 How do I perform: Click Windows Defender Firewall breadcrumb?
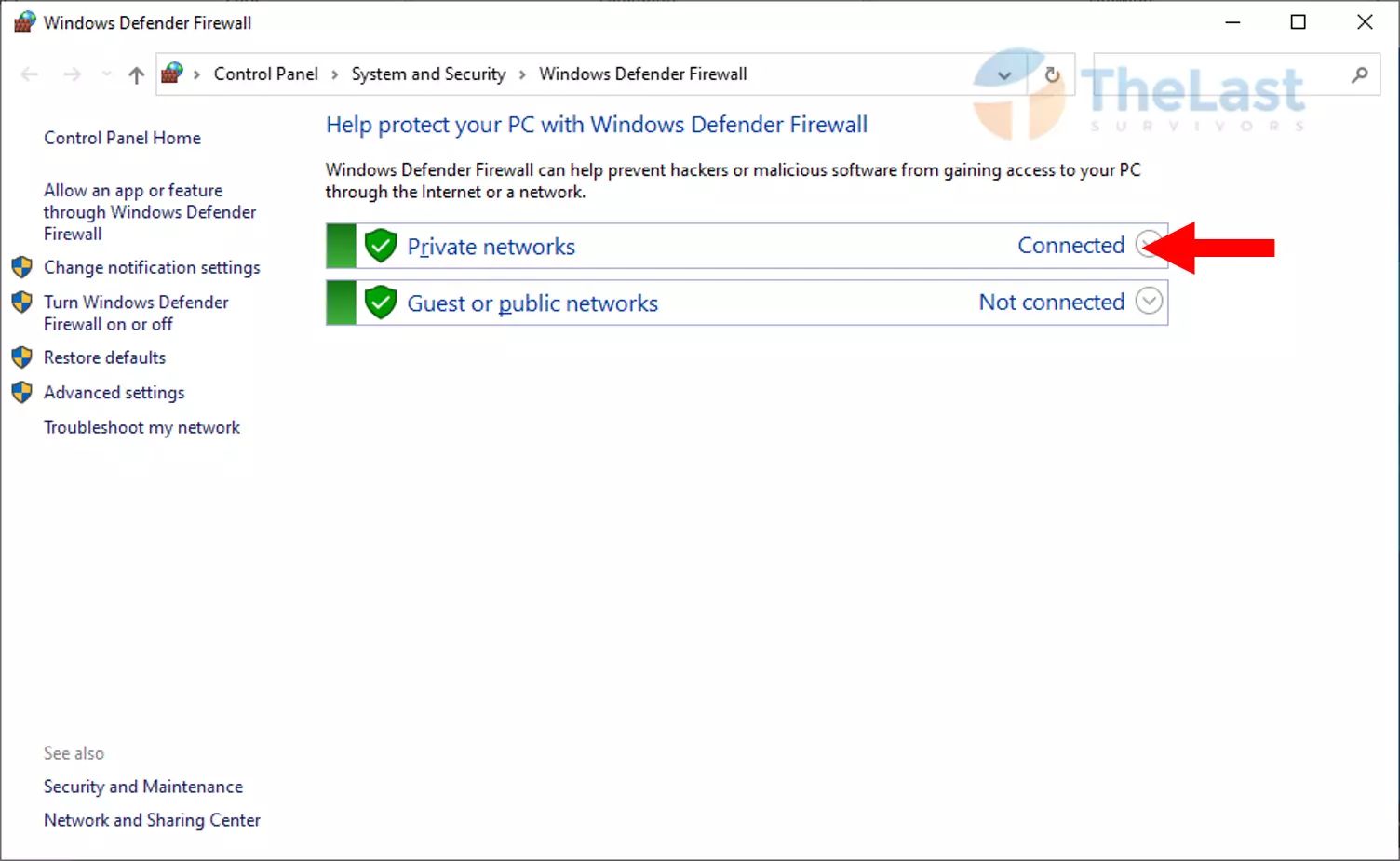pyautogui.click(x=642, y=74)
